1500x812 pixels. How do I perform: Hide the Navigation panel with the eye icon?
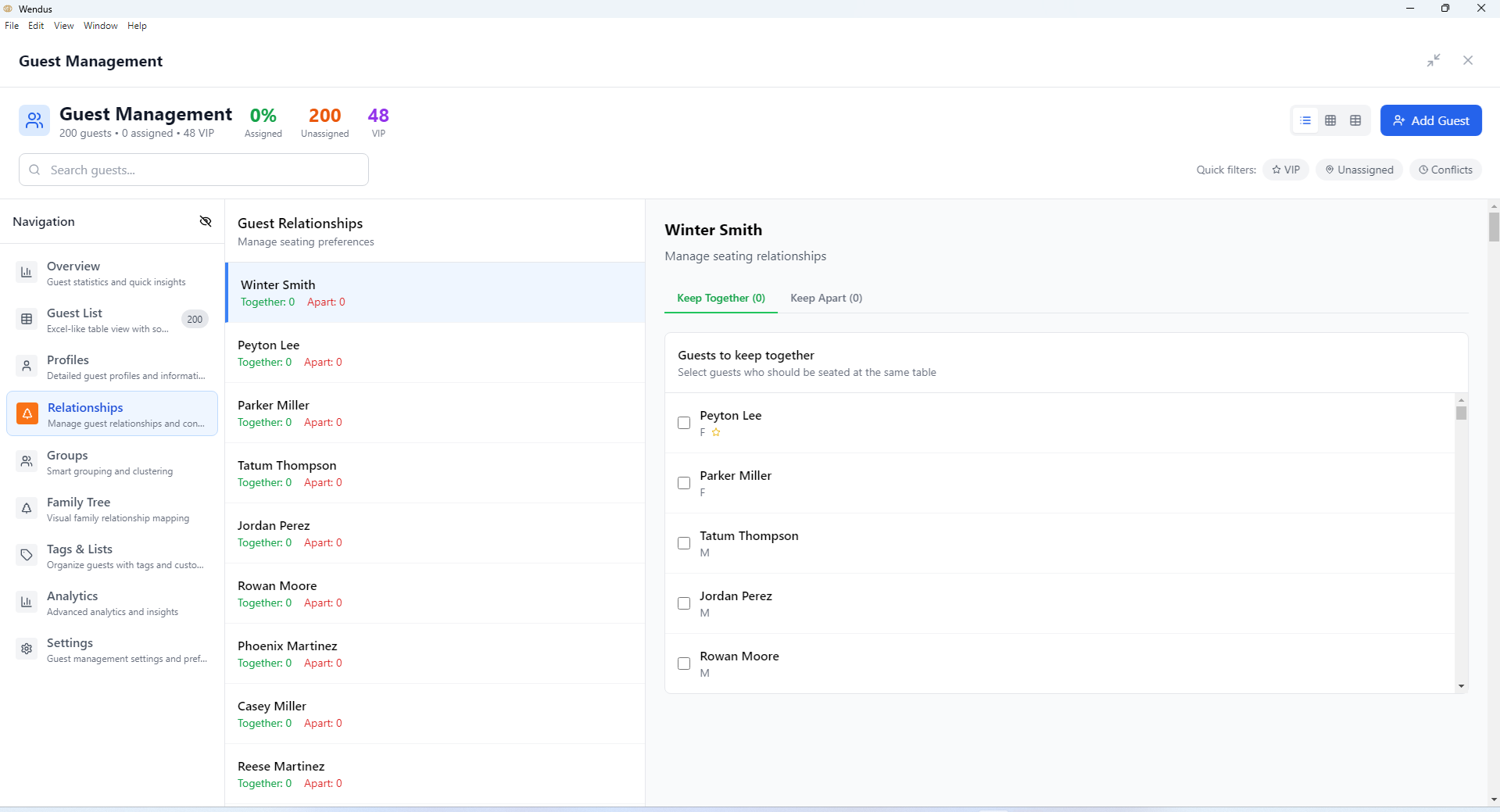click(206, 221)
